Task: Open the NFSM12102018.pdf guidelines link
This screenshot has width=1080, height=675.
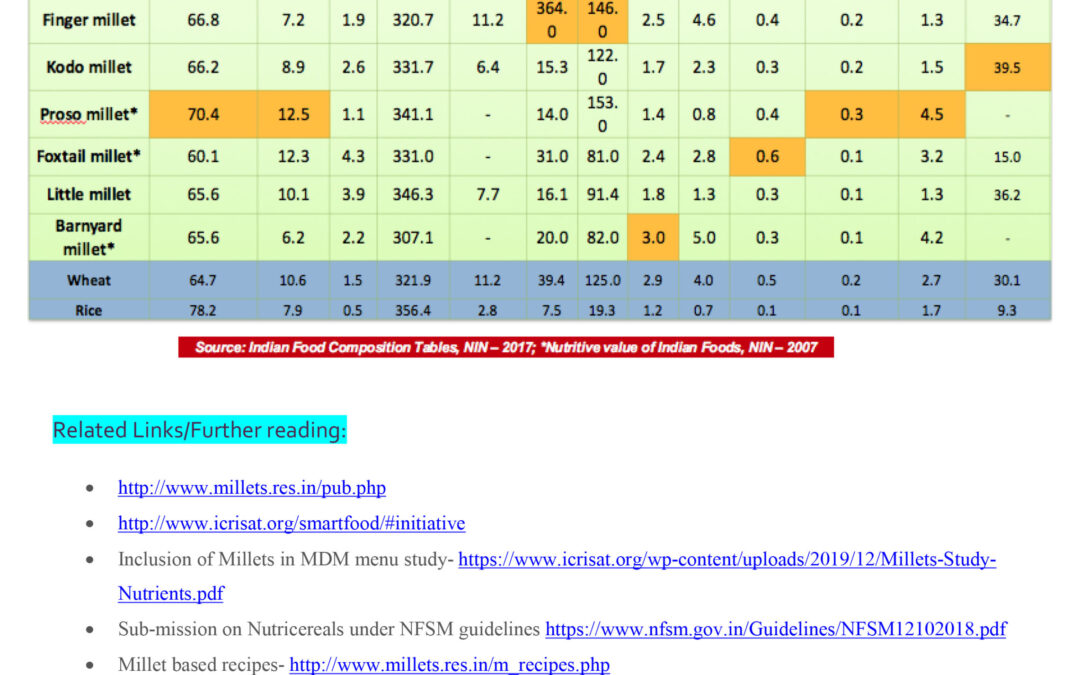Action: click(x=775, y=629)
